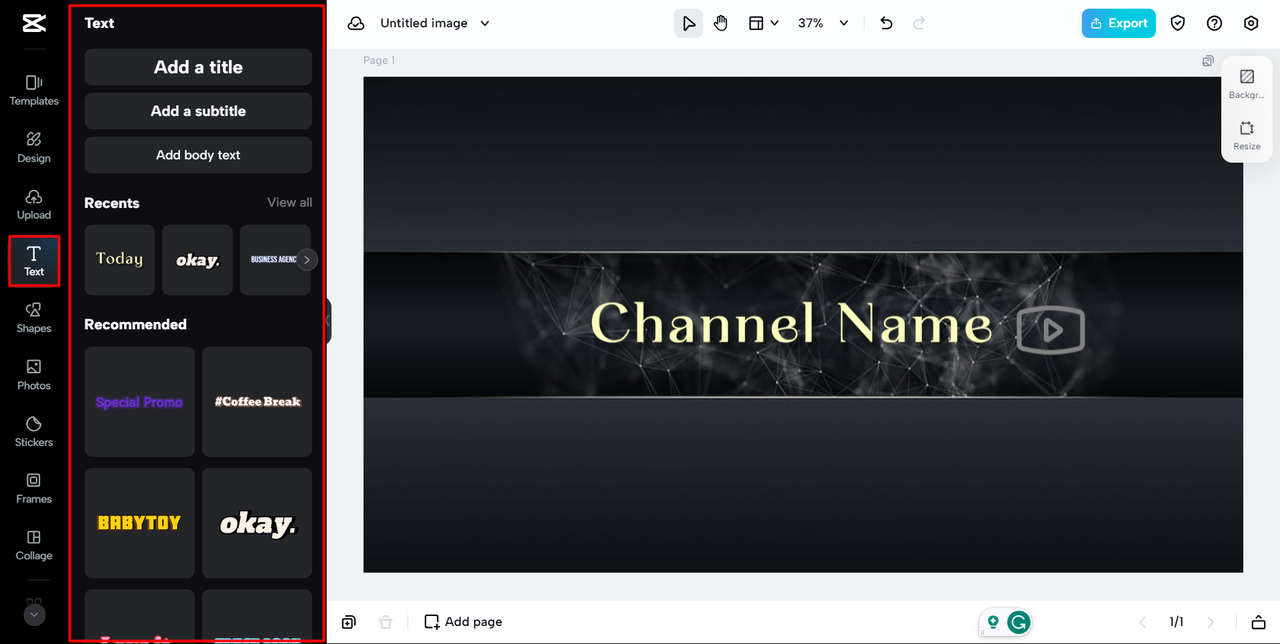The width and height of the screenshot is (1280, 644).
Task: Open the Photos sidebar panel
Action: [34, 374]
